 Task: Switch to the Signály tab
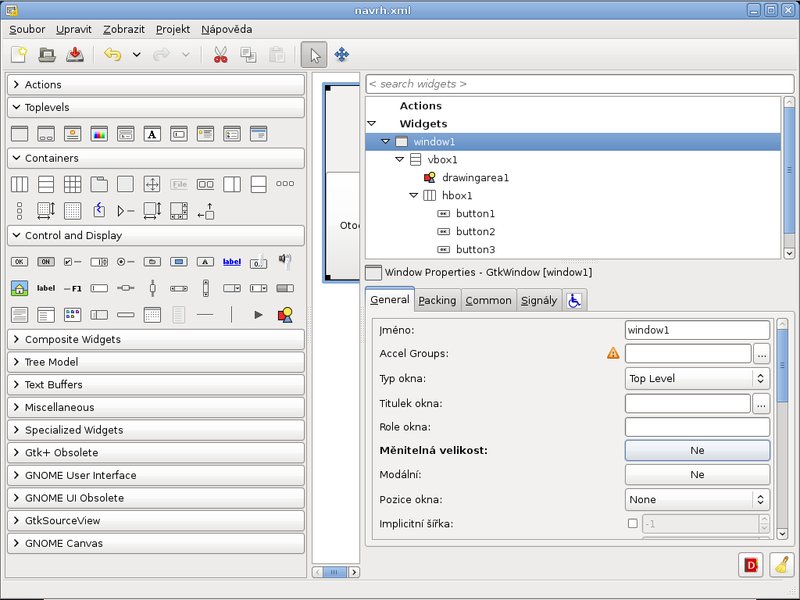coord(539,301)
